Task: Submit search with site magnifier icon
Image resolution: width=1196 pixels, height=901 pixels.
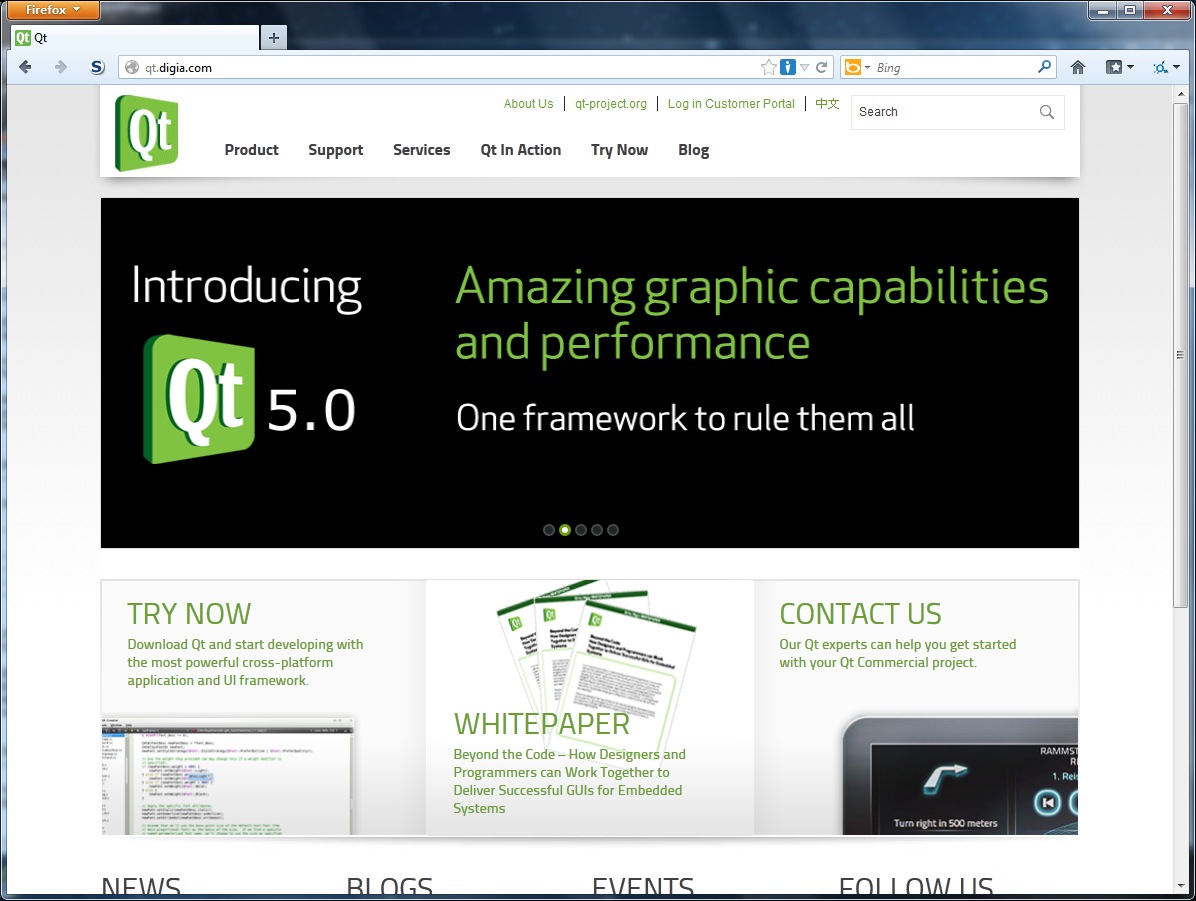Action: [x=1046, y=112]
